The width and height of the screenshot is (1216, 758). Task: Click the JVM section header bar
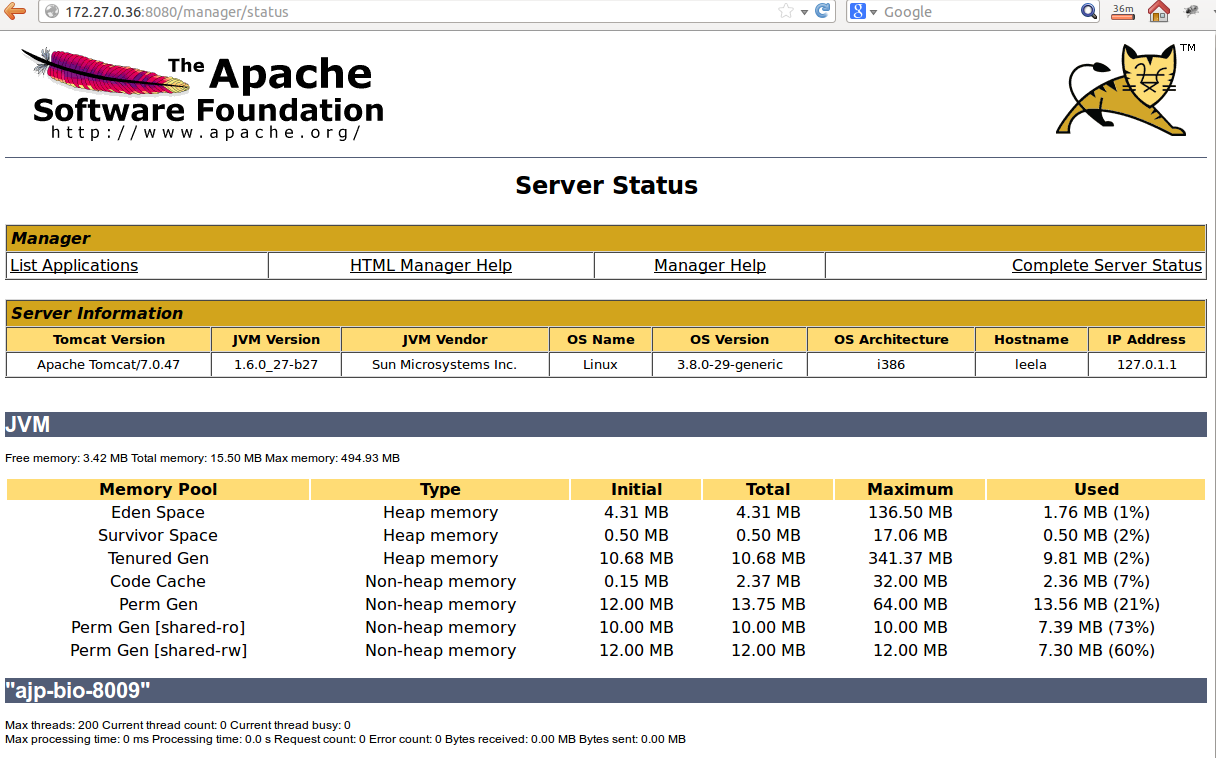606,425
